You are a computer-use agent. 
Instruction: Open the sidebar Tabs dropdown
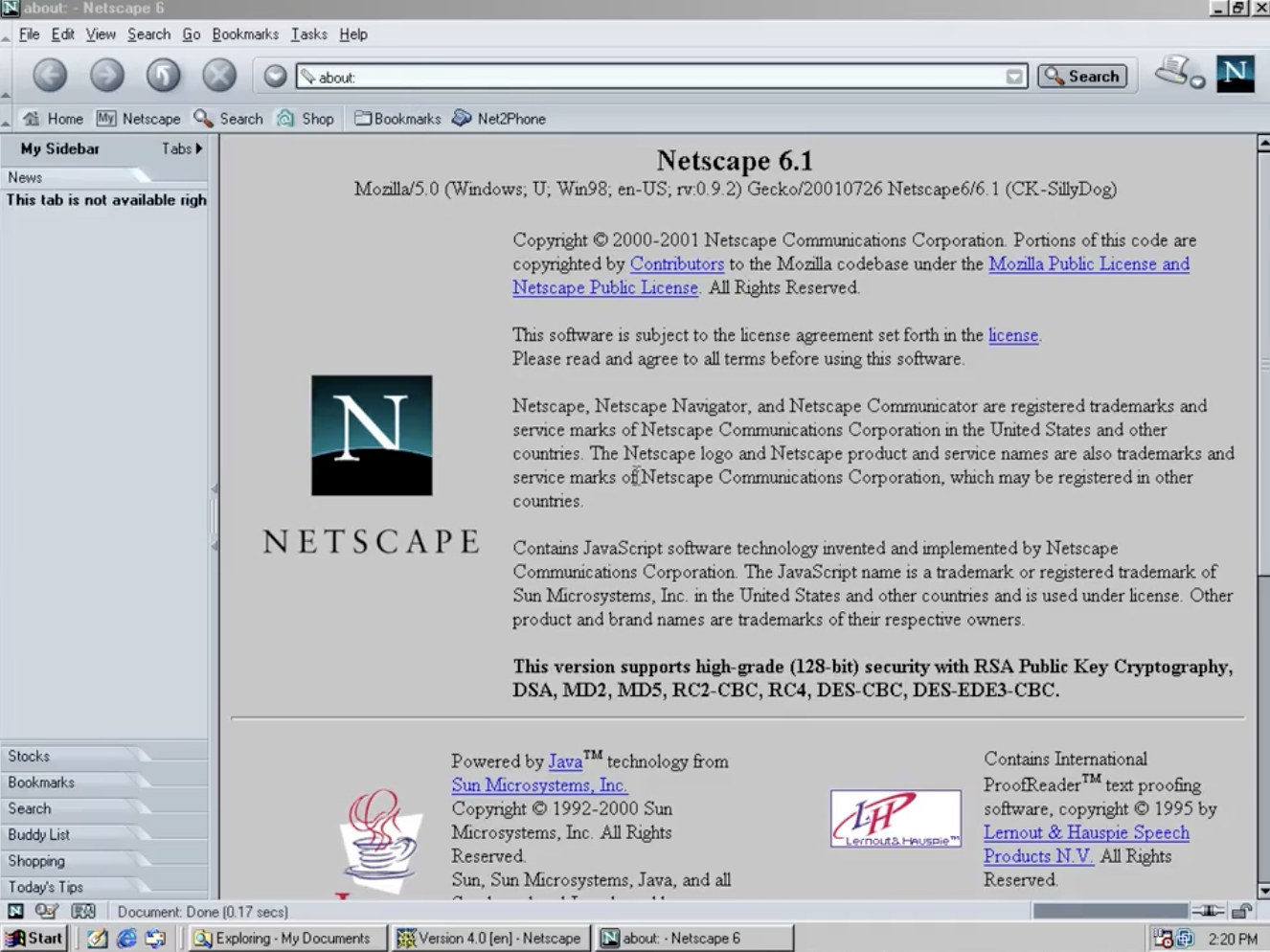coord(182,148)
